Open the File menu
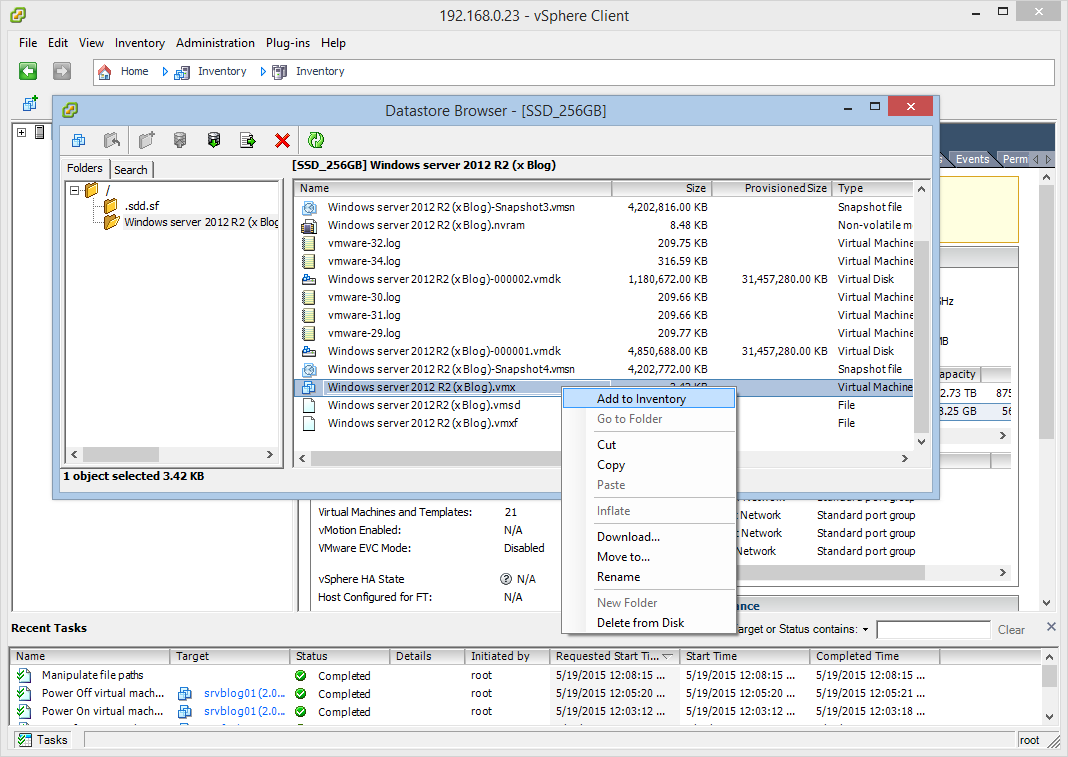This screenshot has width=1068, height=757. [x=28, y=43]
